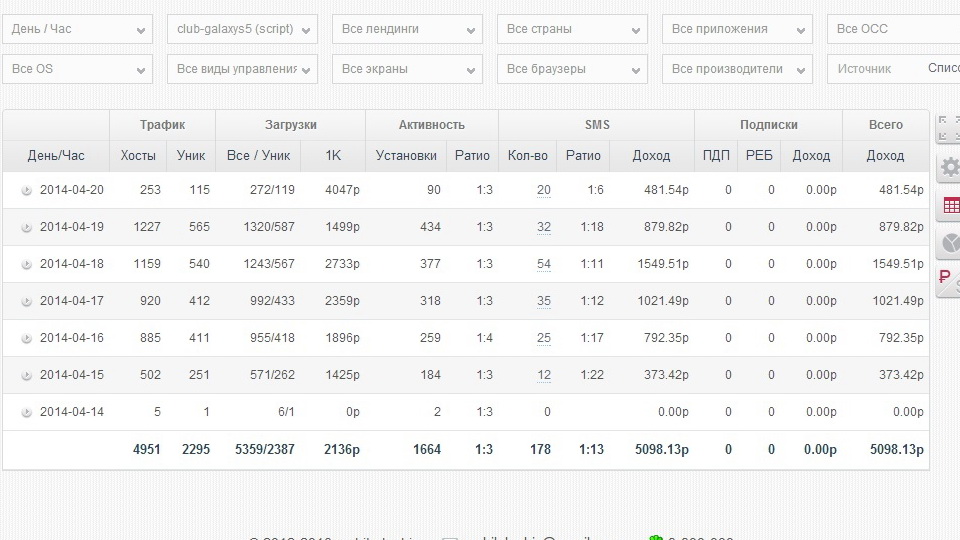The image size is (960, 540).
Task: Open settings gear in right sidebar
Action: coord(949,167)
